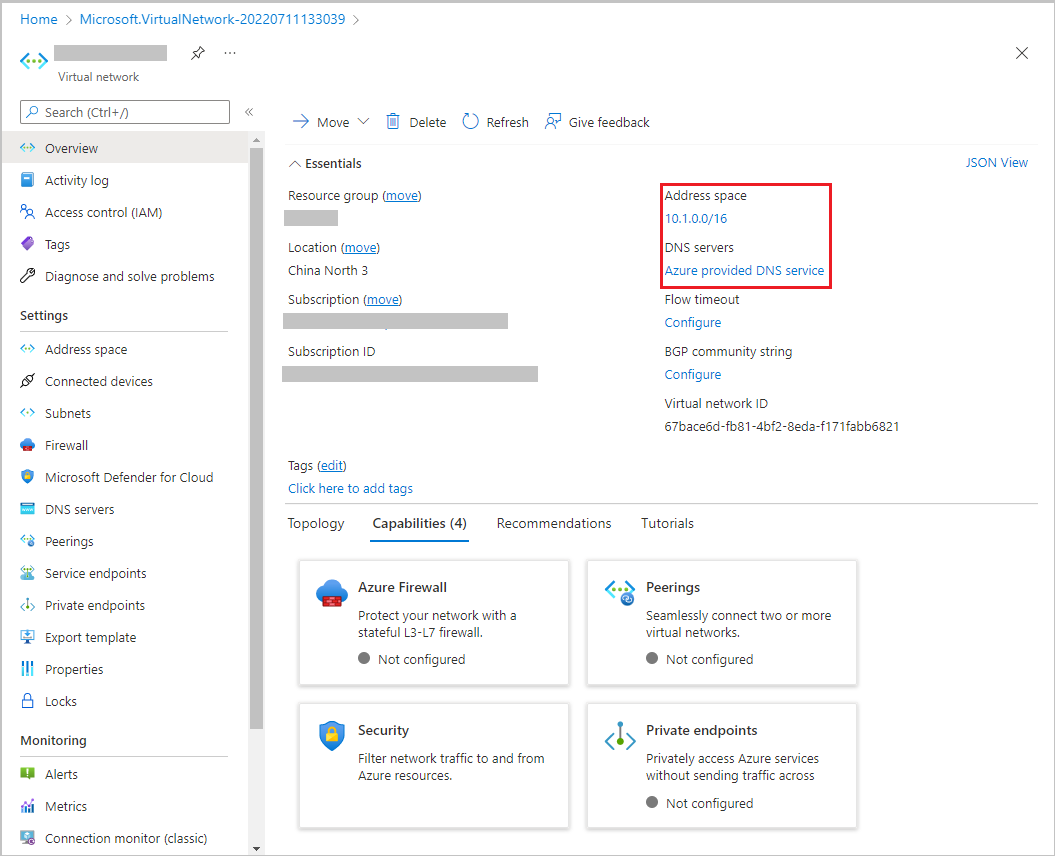Switch to the Topology tab
Screen dimensions: 1055x856
point(316,524)
